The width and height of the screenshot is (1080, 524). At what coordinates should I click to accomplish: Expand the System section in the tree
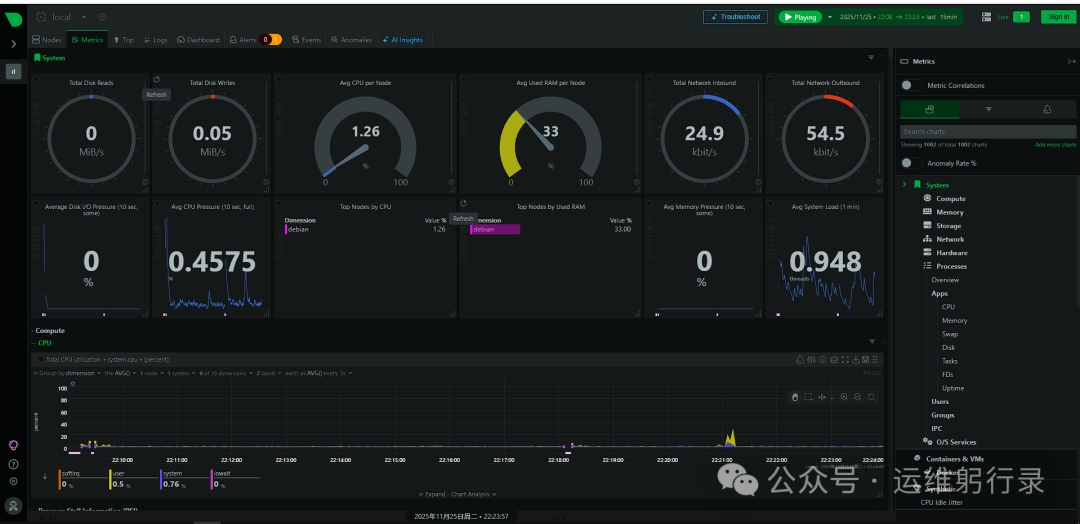coord(905,185)
